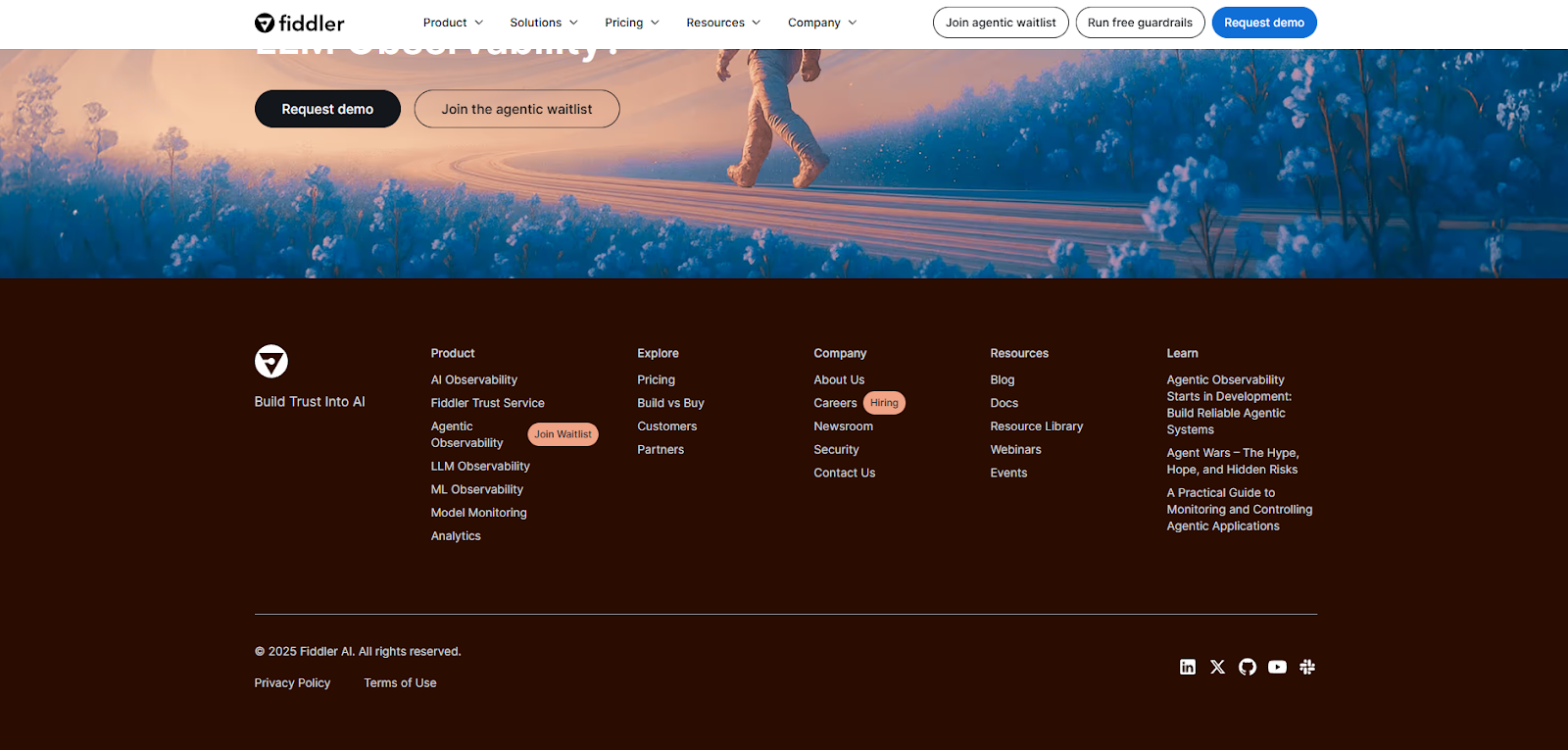Open About Us footer link
This screenshot has height=750, width=1568.
(x=839, y=379)
